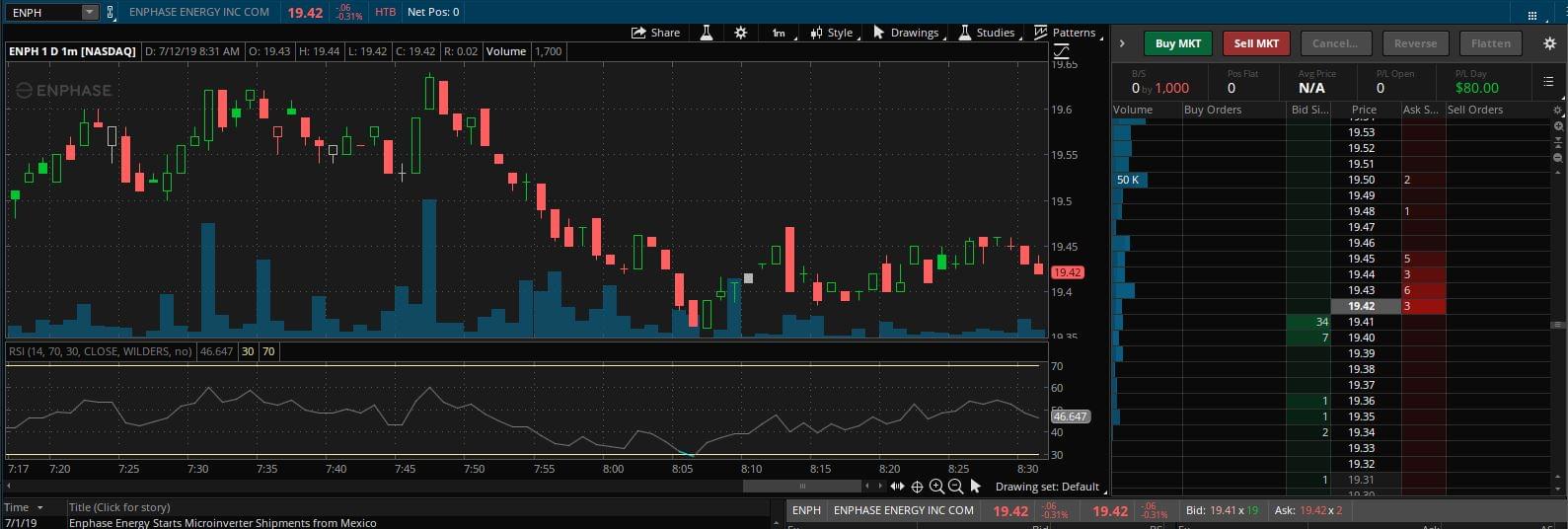Open chart settings gear icon

[x=741, y=33]
